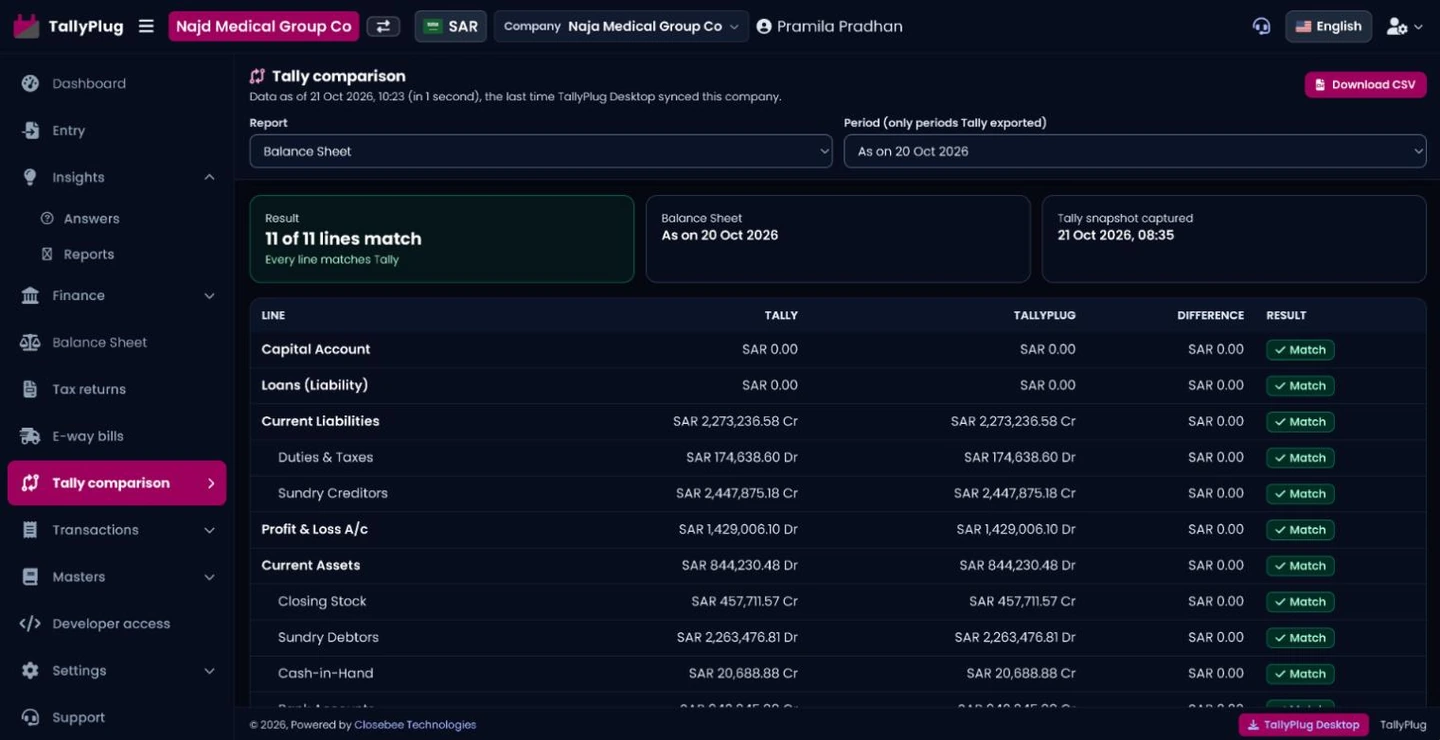Open the Reports submenu item

point(88,254)
